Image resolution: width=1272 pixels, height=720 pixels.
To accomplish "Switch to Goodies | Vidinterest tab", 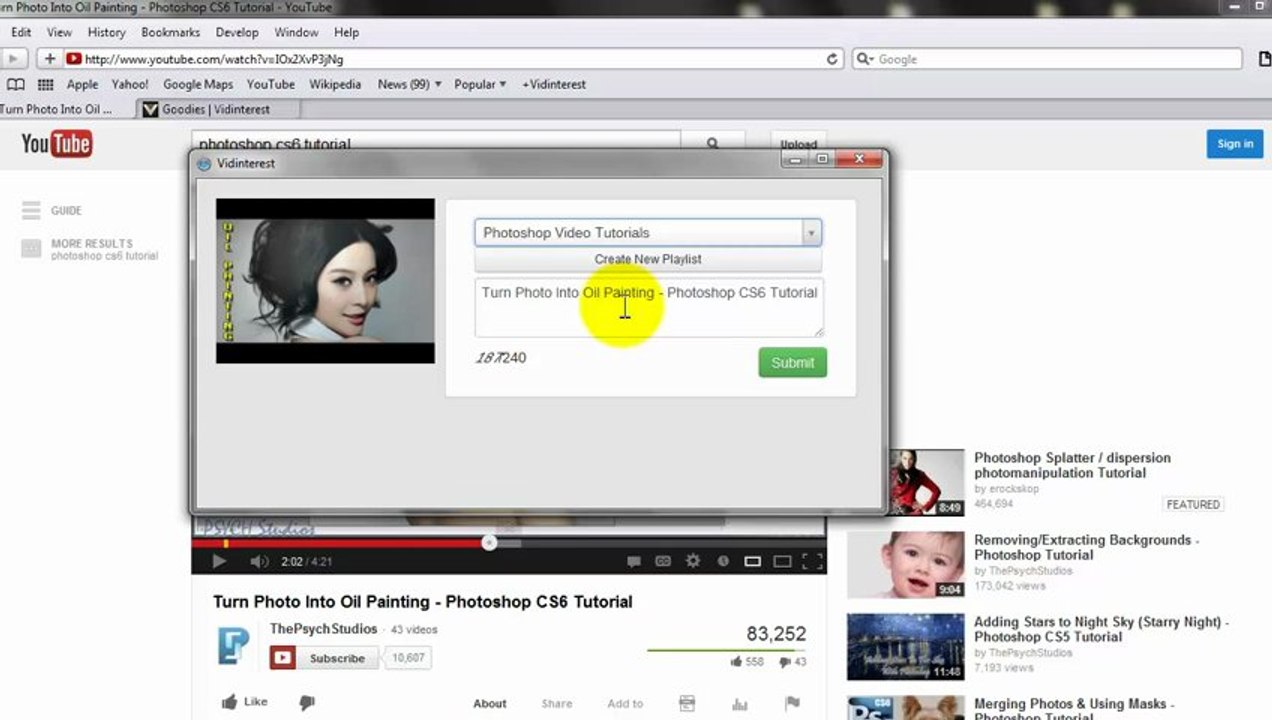I will [215, 109].
